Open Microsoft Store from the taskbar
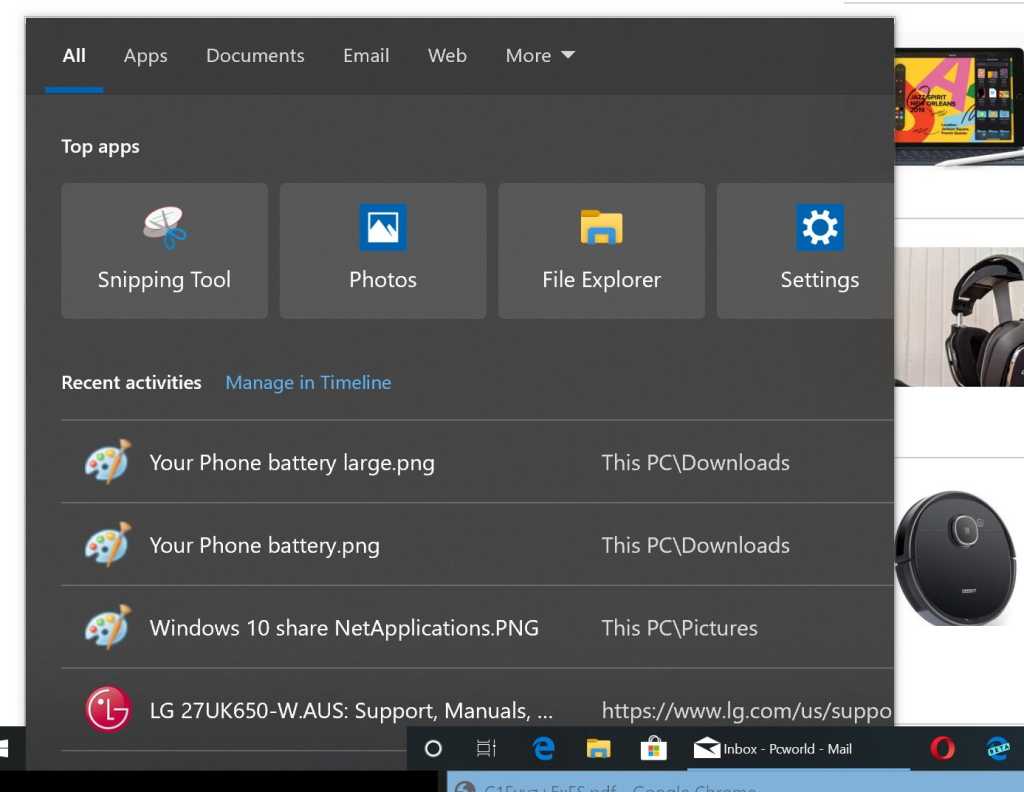 point(653,748)
